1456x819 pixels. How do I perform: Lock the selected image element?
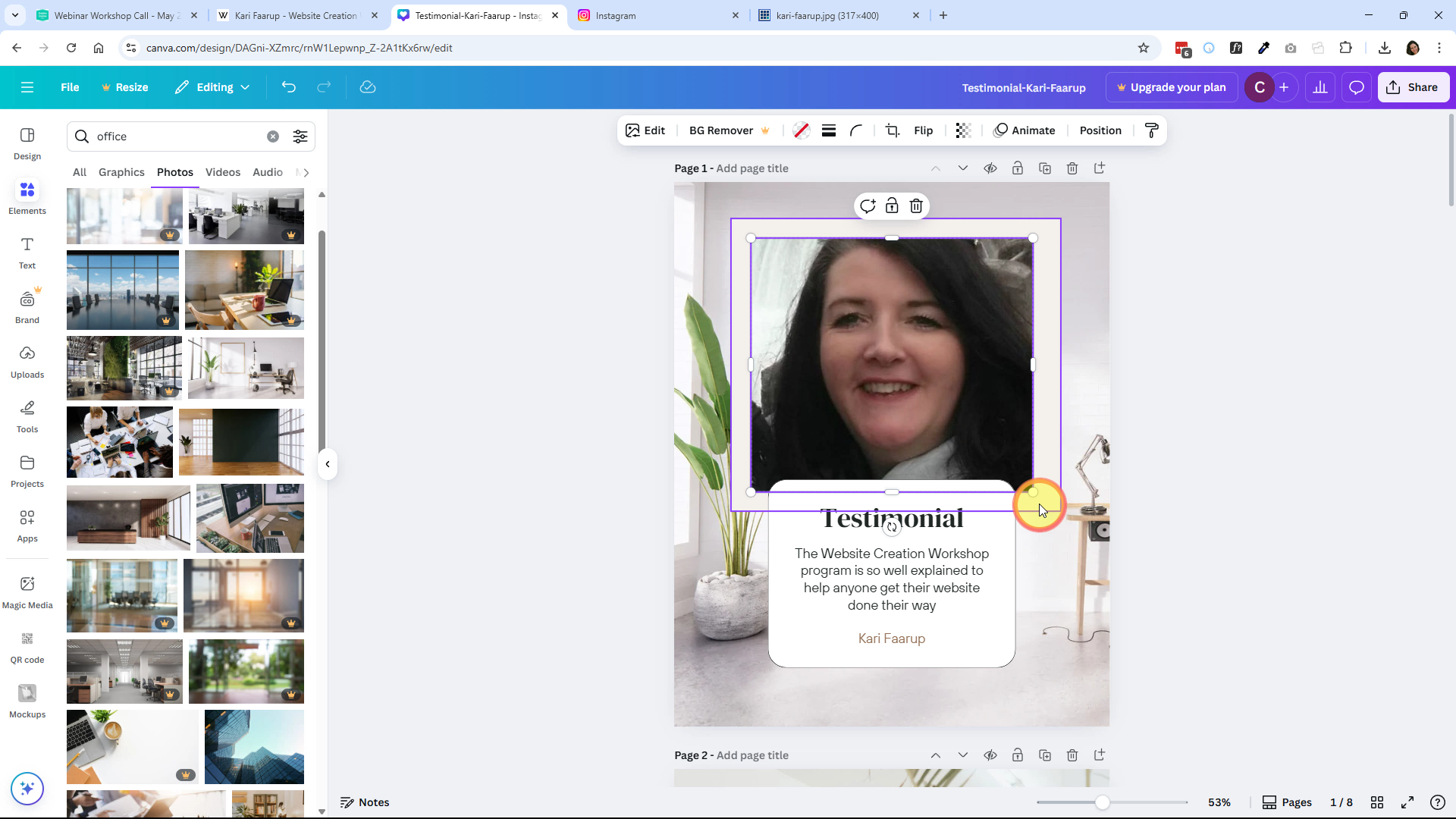pyautogui.click(x=892, y=206)
